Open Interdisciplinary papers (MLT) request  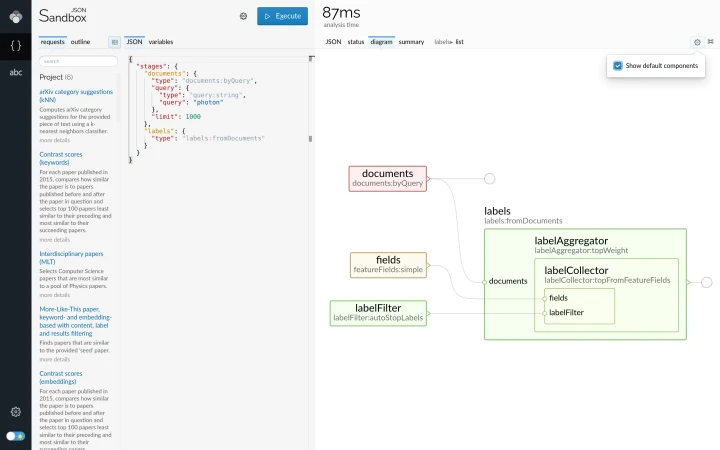coord(71,258)
